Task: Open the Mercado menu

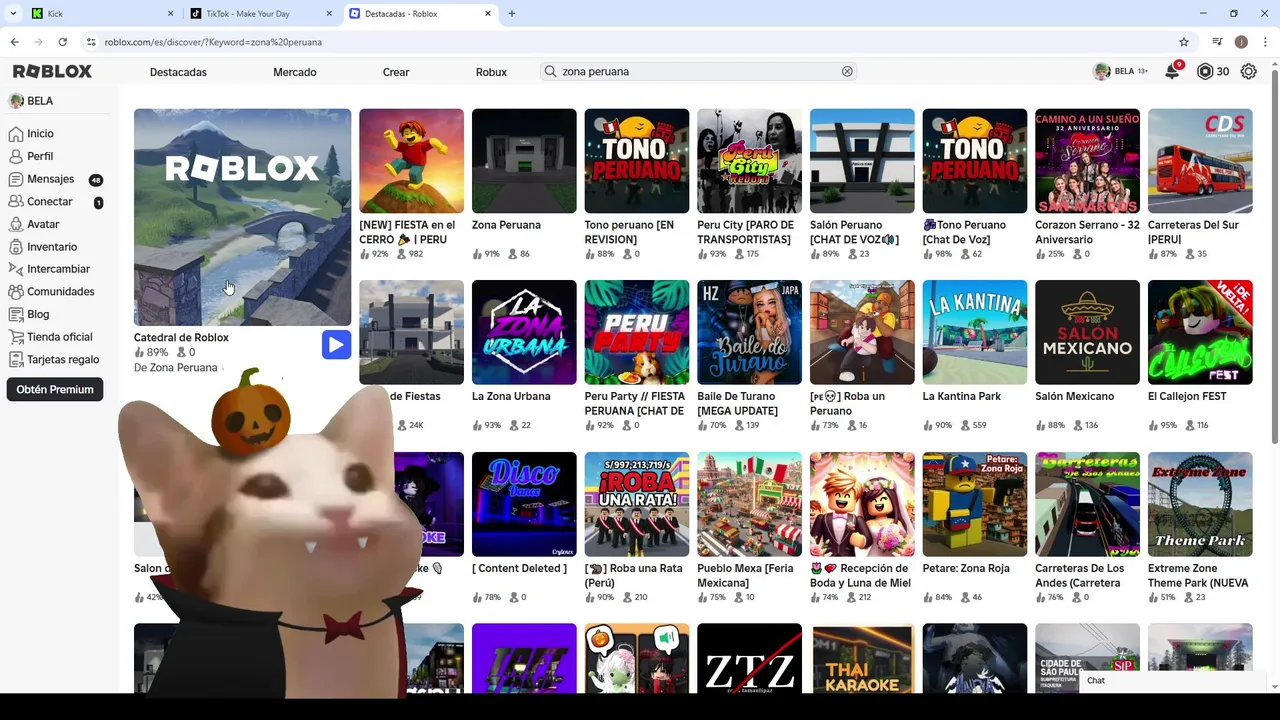Action: tap(295, 72)
